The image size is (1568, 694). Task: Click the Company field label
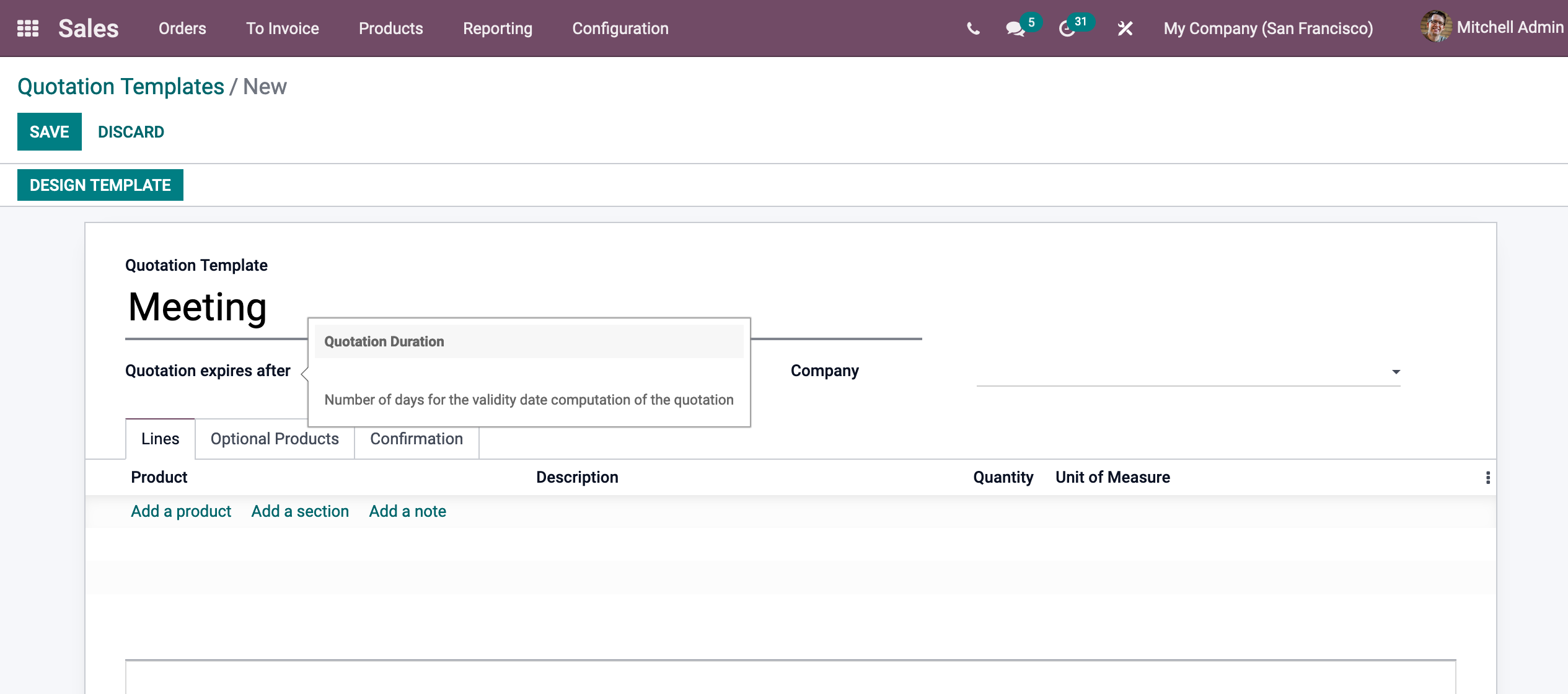click(825, 371)
